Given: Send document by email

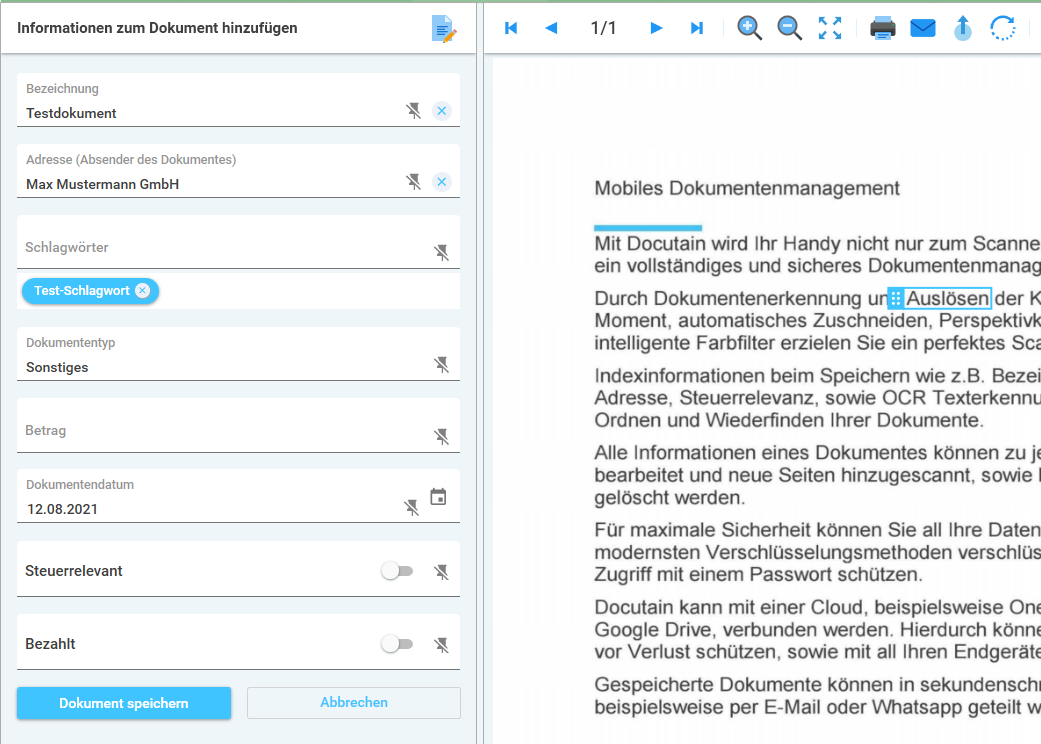Looking at the screenshot, I should coord(923,28).
